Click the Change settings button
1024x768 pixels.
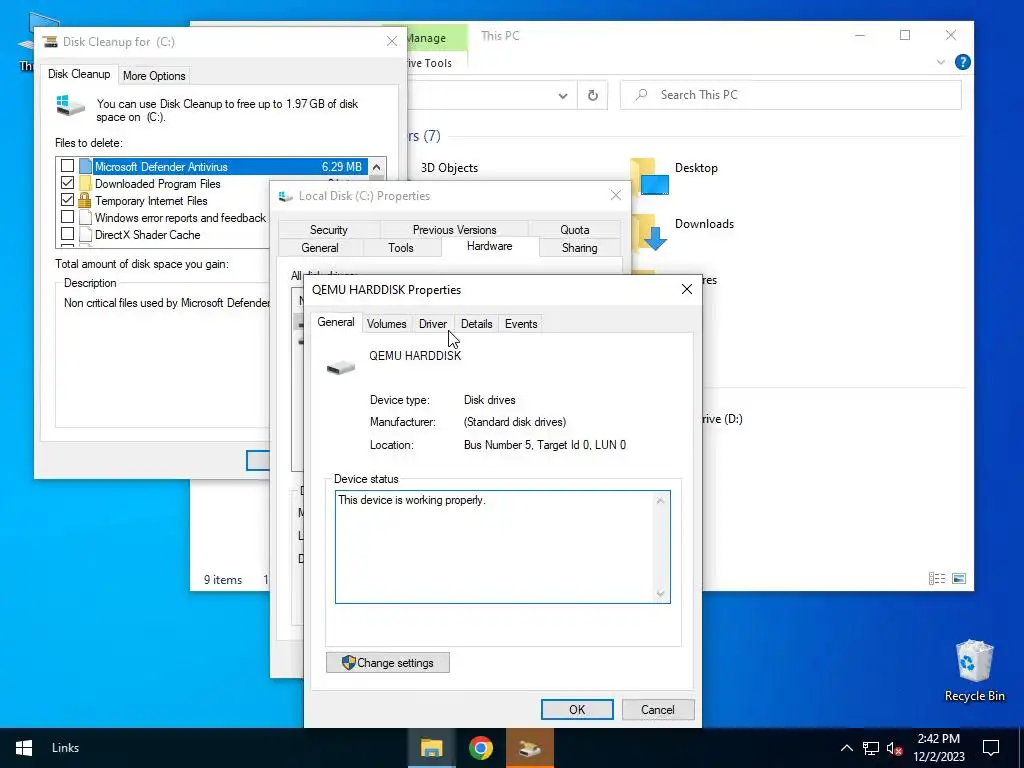[x=388, y=663]
